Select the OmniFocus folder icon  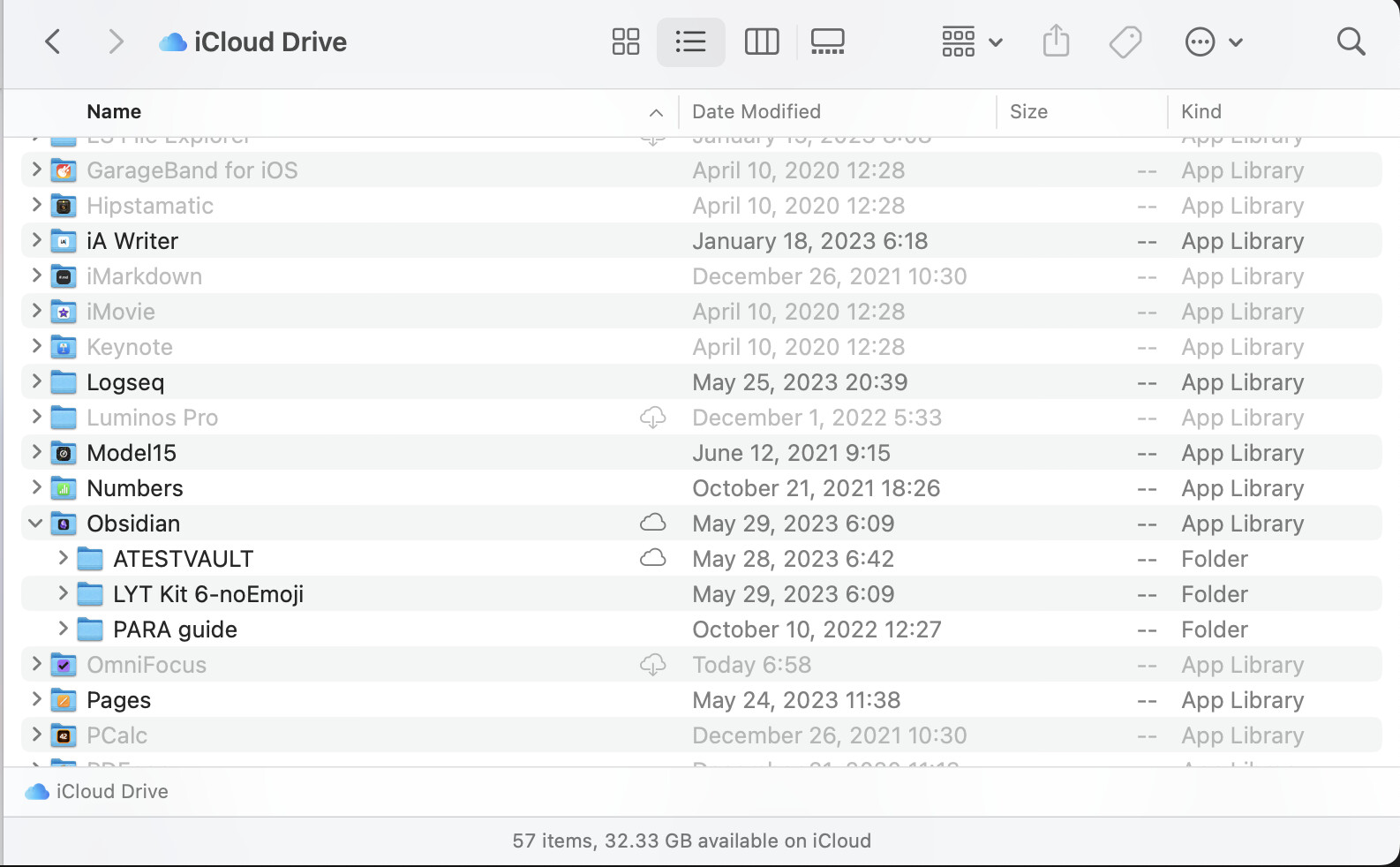[64, 665]
